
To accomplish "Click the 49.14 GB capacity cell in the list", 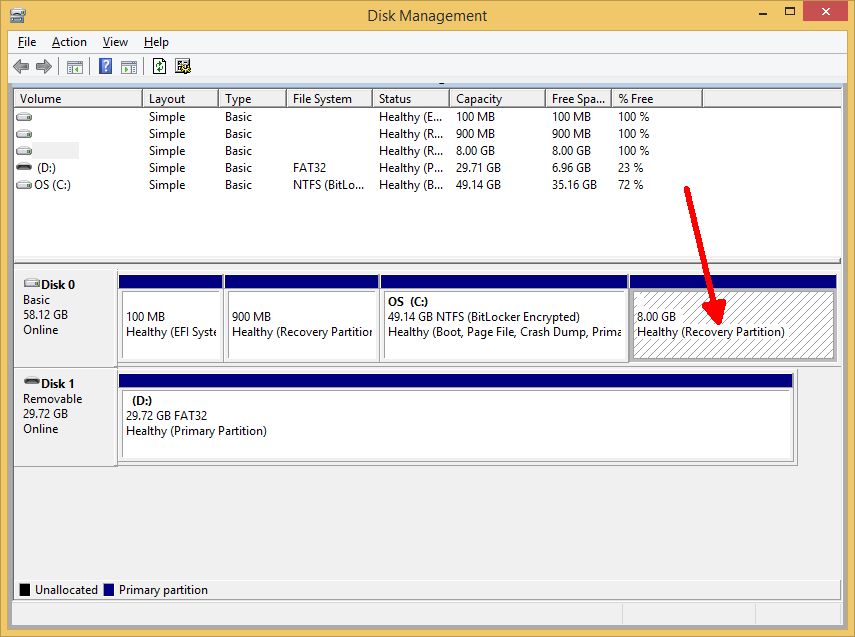I will click(478, 185).
